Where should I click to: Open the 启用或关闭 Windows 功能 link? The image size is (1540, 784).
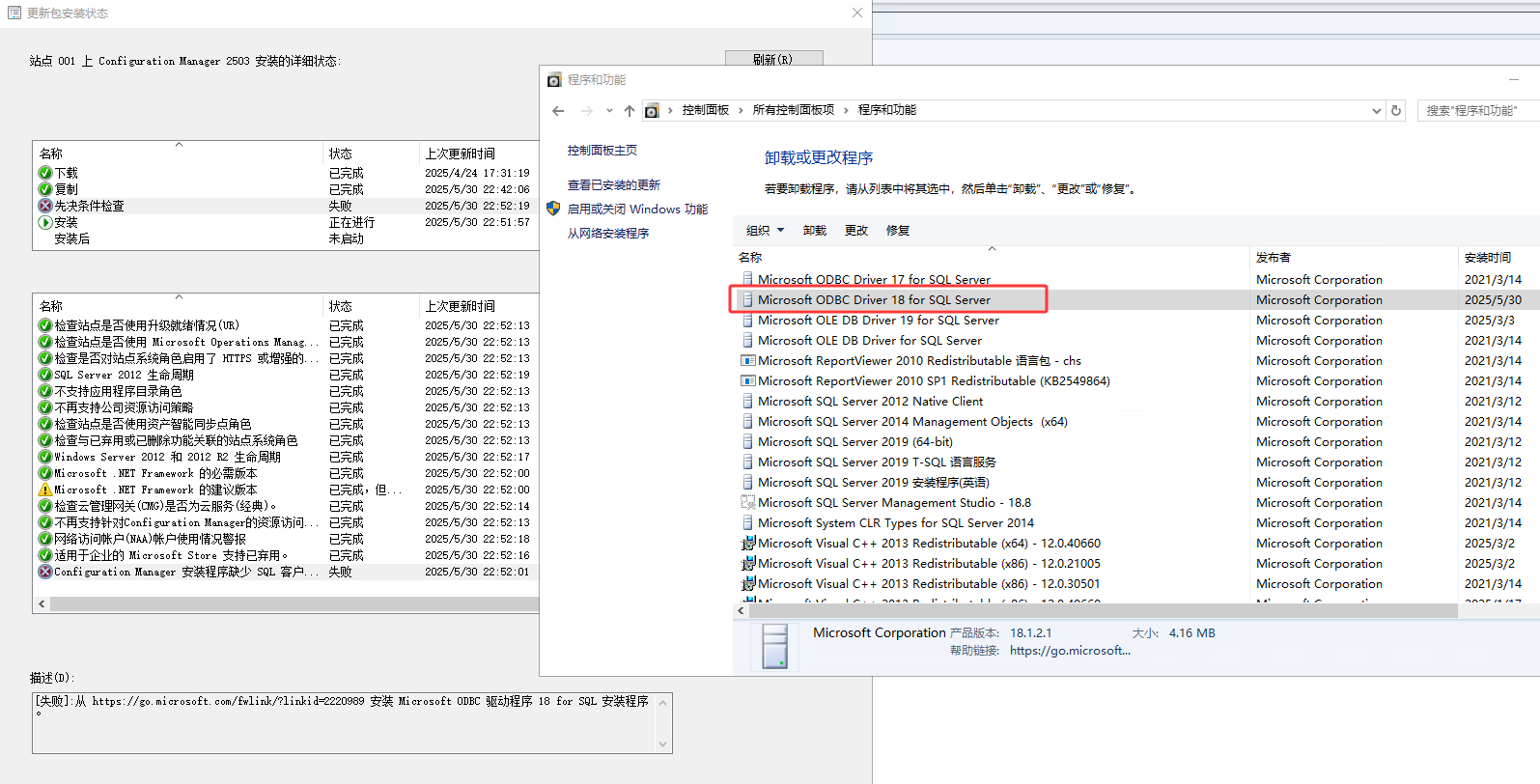(637, 209)
